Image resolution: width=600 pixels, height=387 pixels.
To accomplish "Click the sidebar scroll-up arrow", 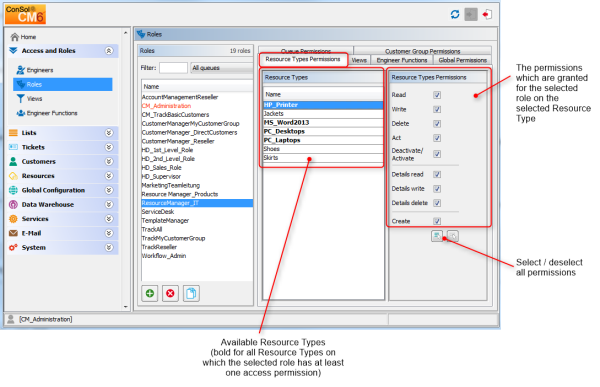I will [x=126, y=33].
